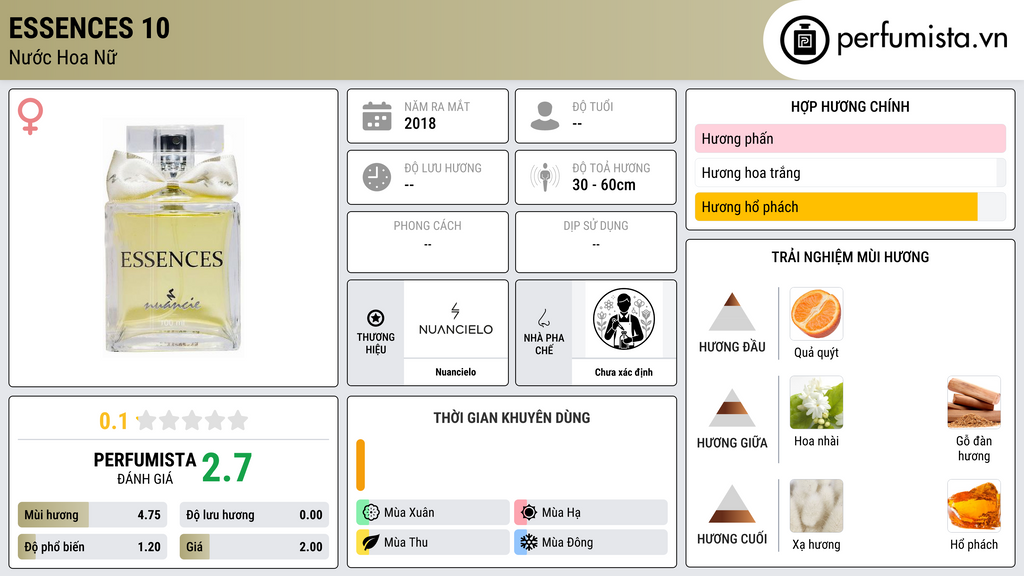The image size is (1024, 576).
Task: Open the Hổ phách note image
Action: (x=974, y=506)
